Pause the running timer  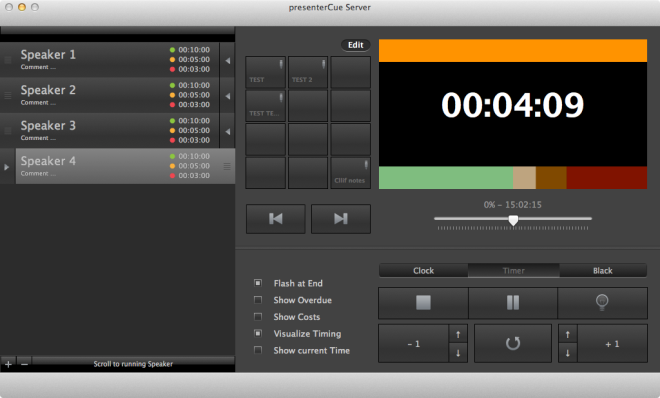click(513, 302)
